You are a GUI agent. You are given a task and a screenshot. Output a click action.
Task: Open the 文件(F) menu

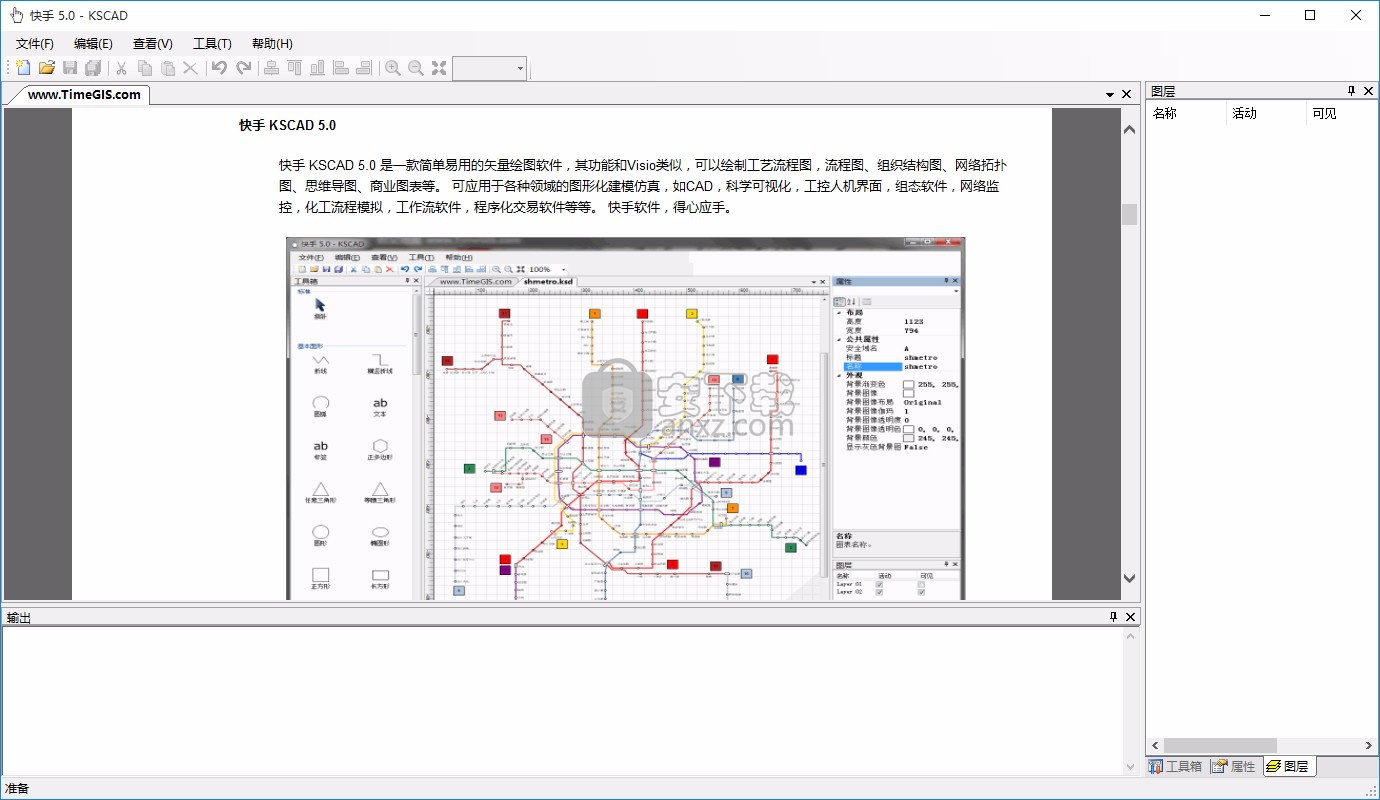tap(35, 44)
